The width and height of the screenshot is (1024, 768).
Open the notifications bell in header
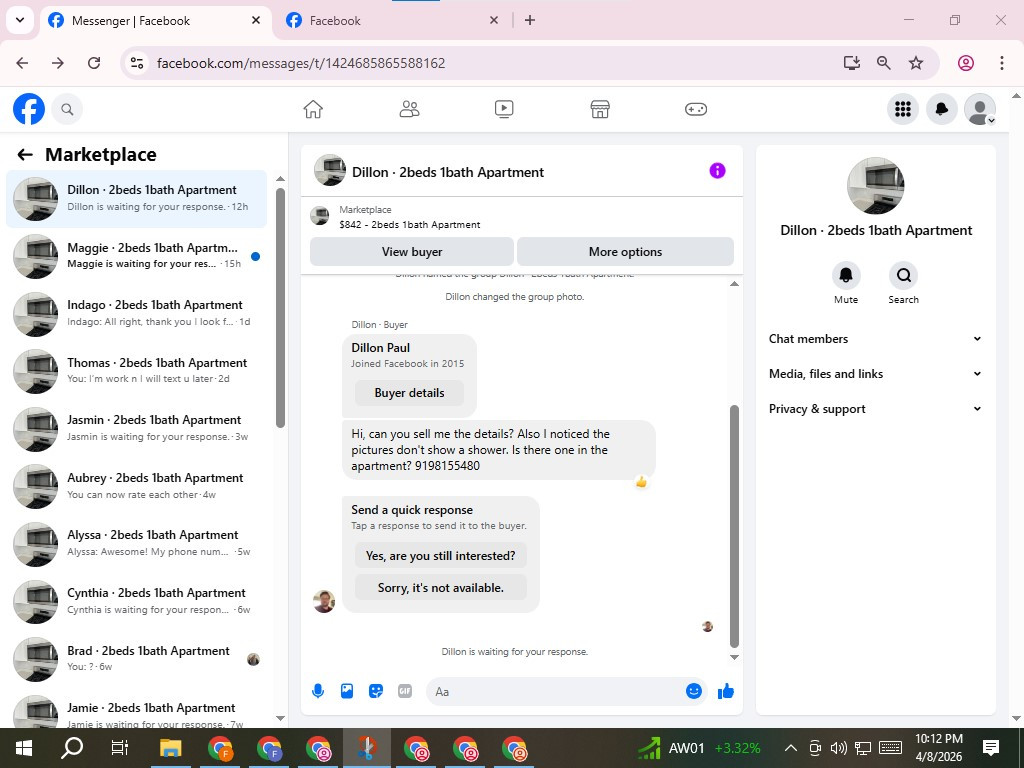pos(942,109)
